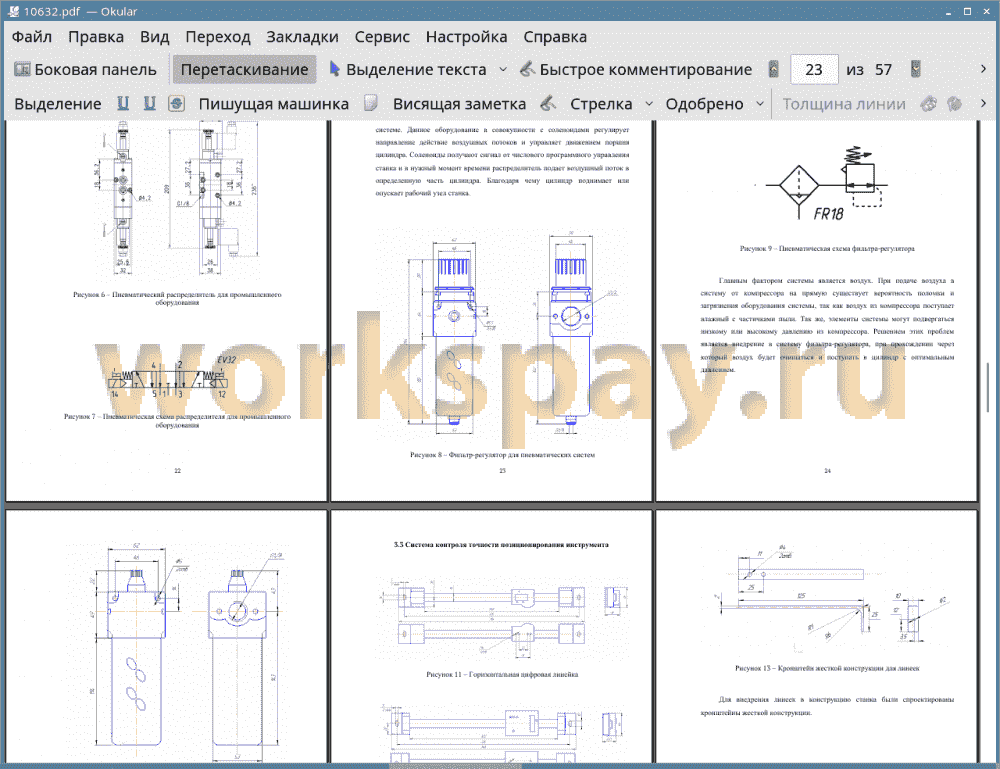The height and width of the screenshot is (769, 1000).
Task: Click the 'Рисунок 7' pneumatic scheme caption
Action: point(177,421)
